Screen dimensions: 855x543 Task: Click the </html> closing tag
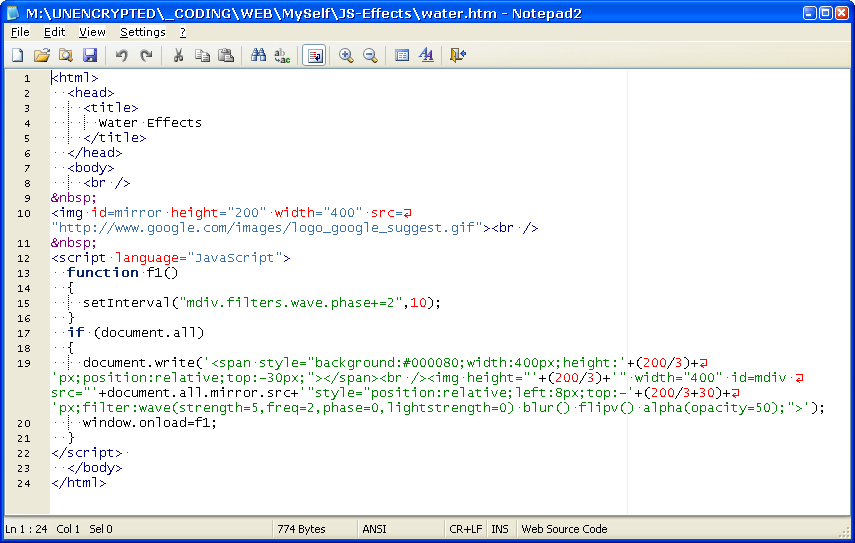79,482
